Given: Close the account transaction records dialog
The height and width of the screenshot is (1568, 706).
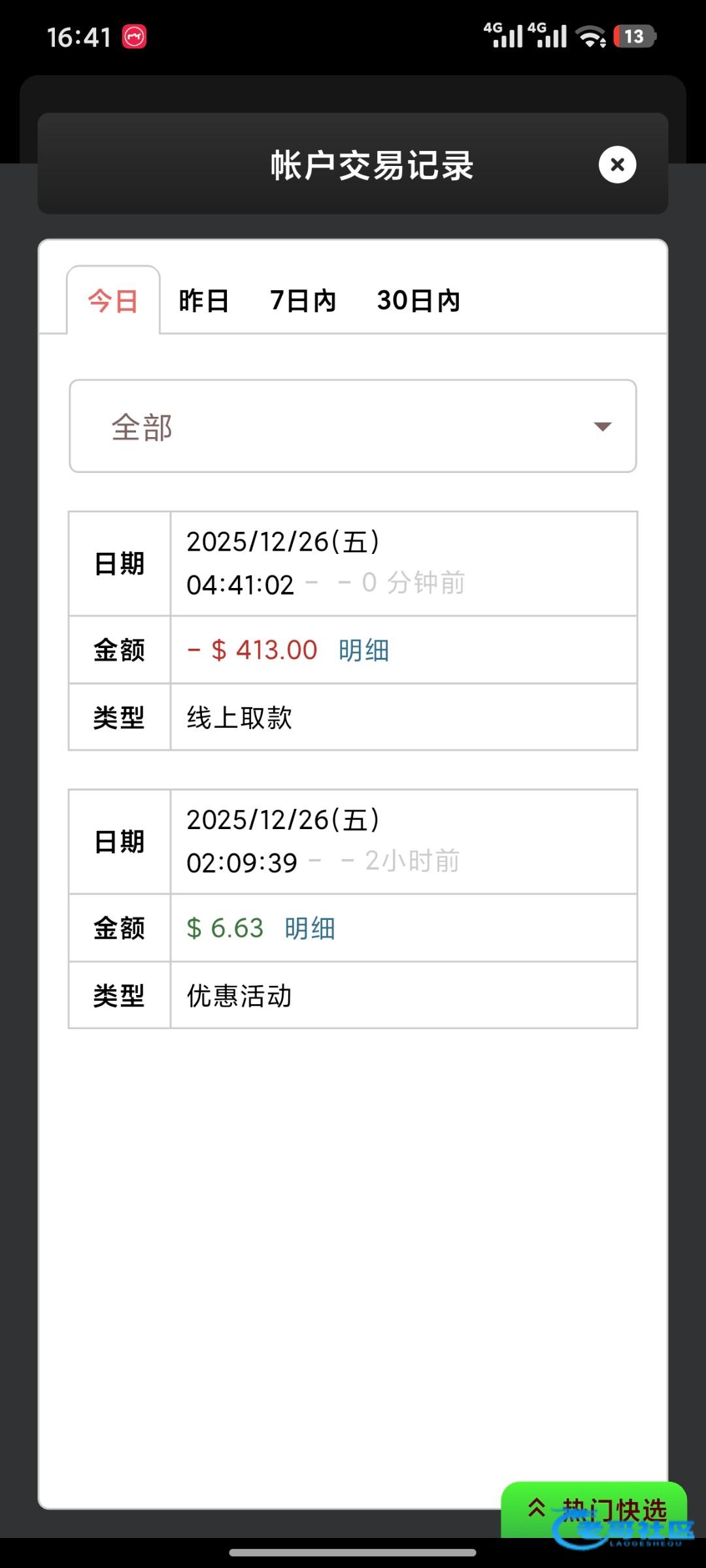Looking at the screenshot, I should [617, 165].
